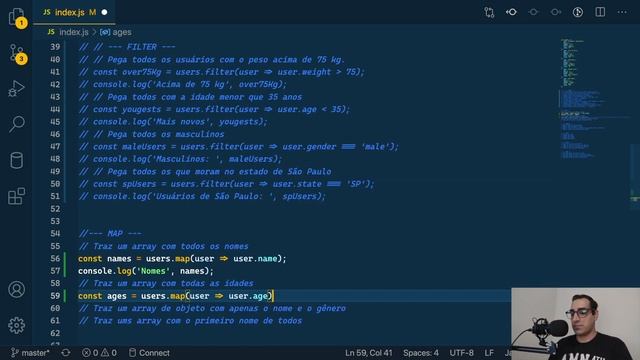Image resolution: width=640 pixels, height=360 pixels.
Task: Open the Extensions view
Action: [17, 196]
